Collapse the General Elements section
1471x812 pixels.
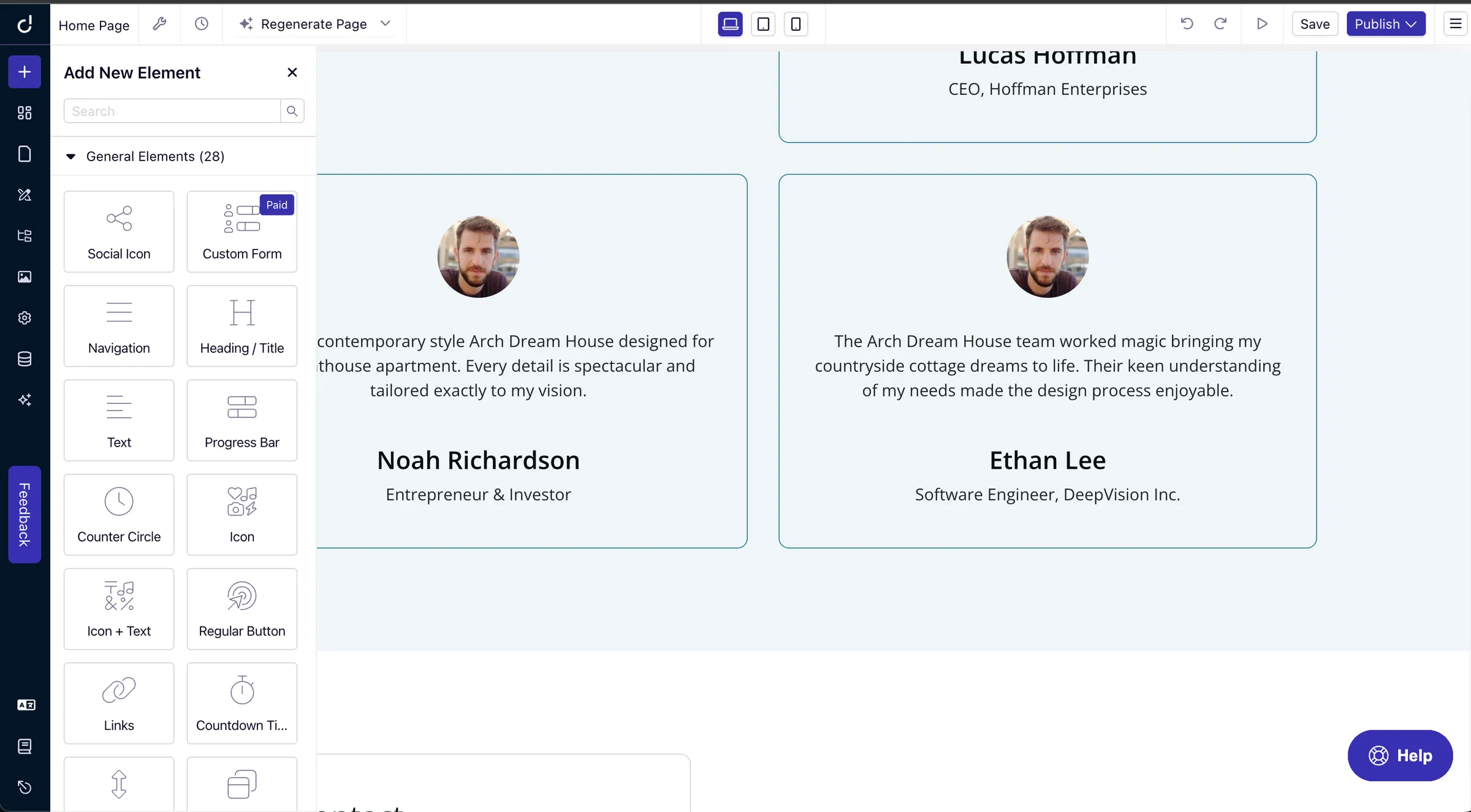71,156
